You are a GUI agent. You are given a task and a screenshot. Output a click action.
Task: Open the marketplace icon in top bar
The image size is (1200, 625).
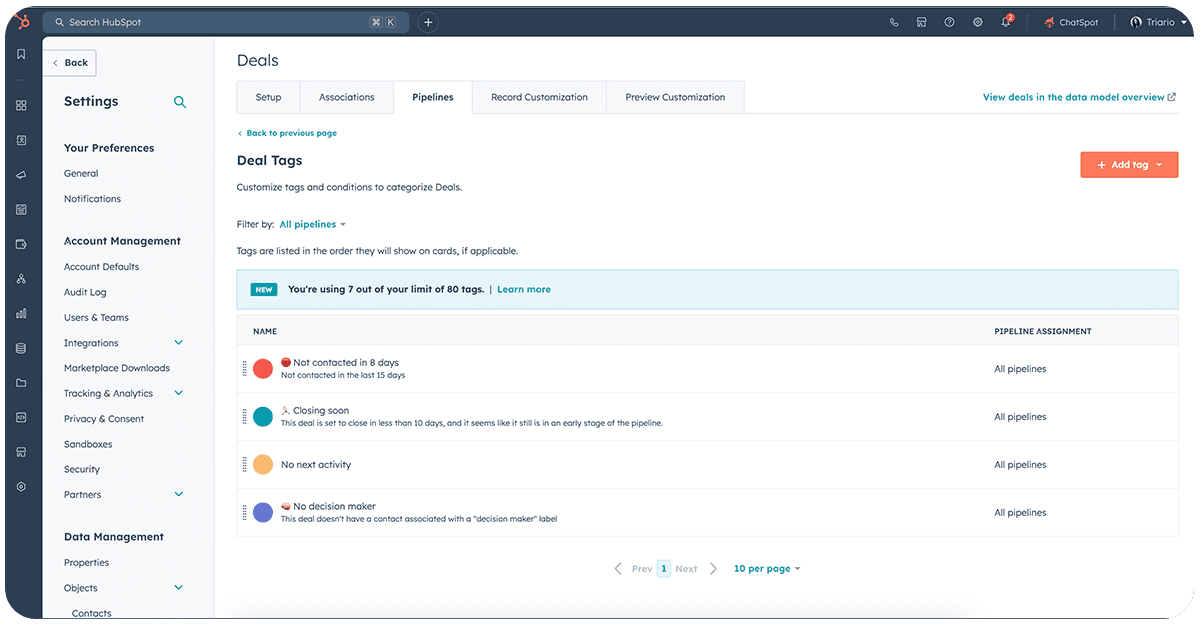click(921, 22)
